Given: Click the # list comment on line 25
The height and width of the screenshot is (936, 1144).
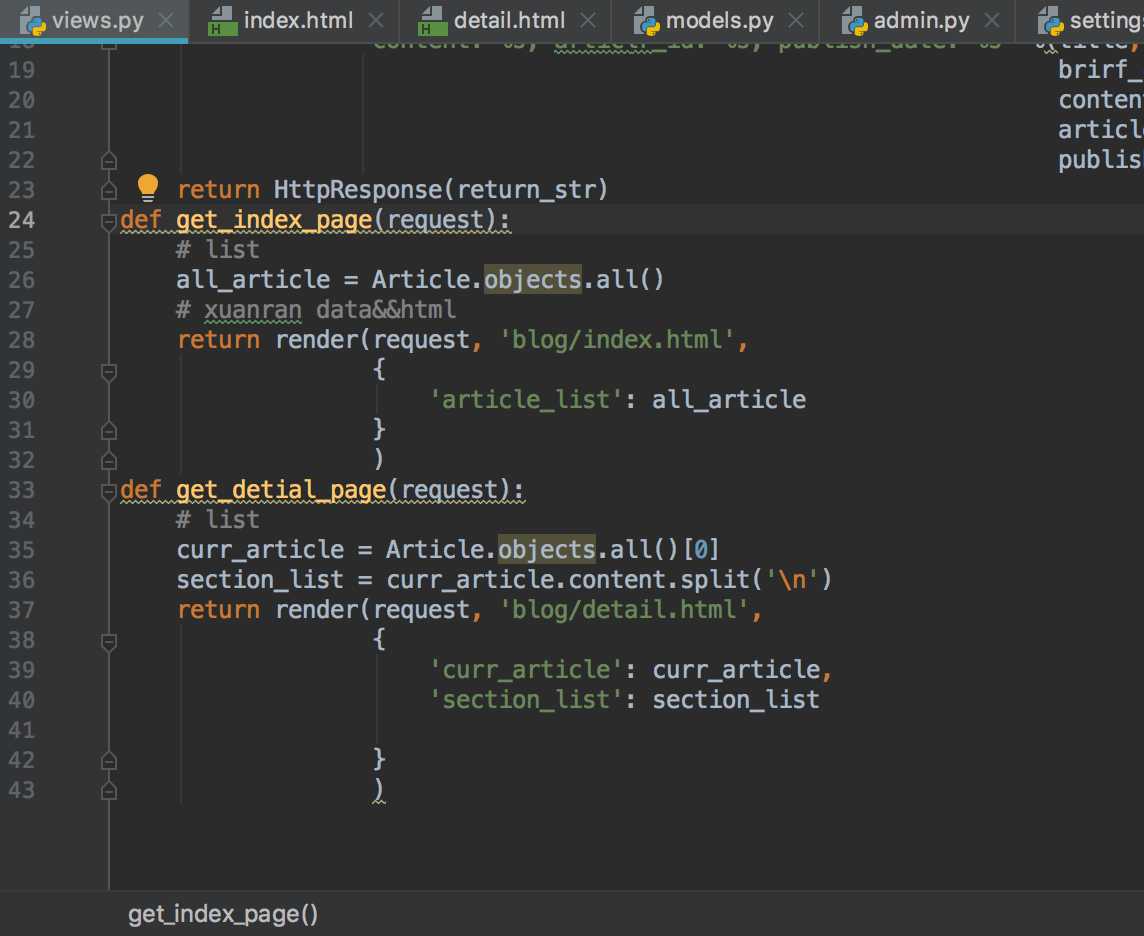Looking at the screenshot, I should pos(217,250).
